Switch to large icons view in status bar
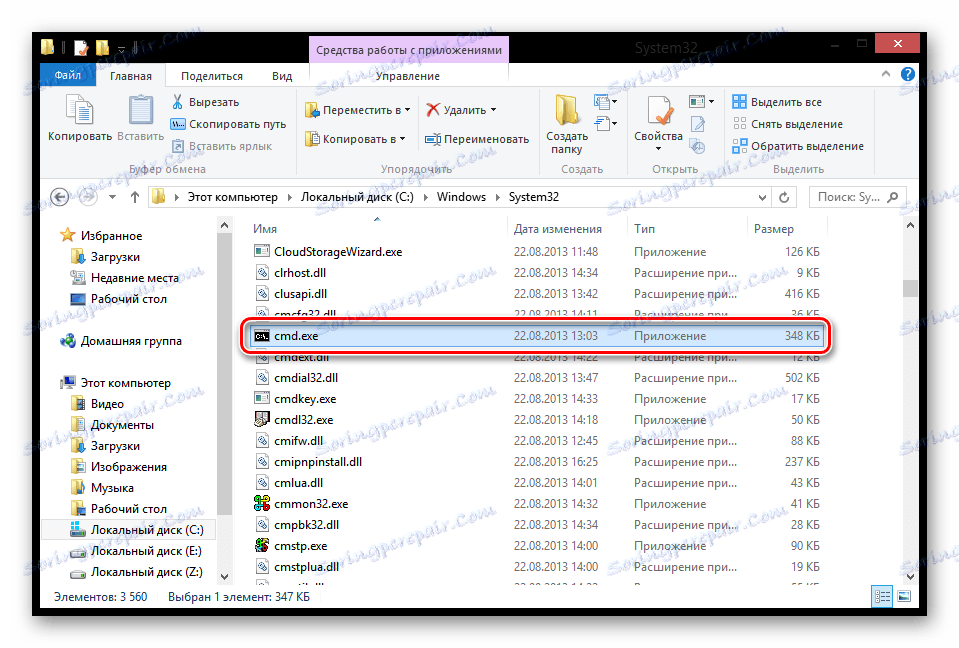This screenshot has height=648, width=959. 904,596
